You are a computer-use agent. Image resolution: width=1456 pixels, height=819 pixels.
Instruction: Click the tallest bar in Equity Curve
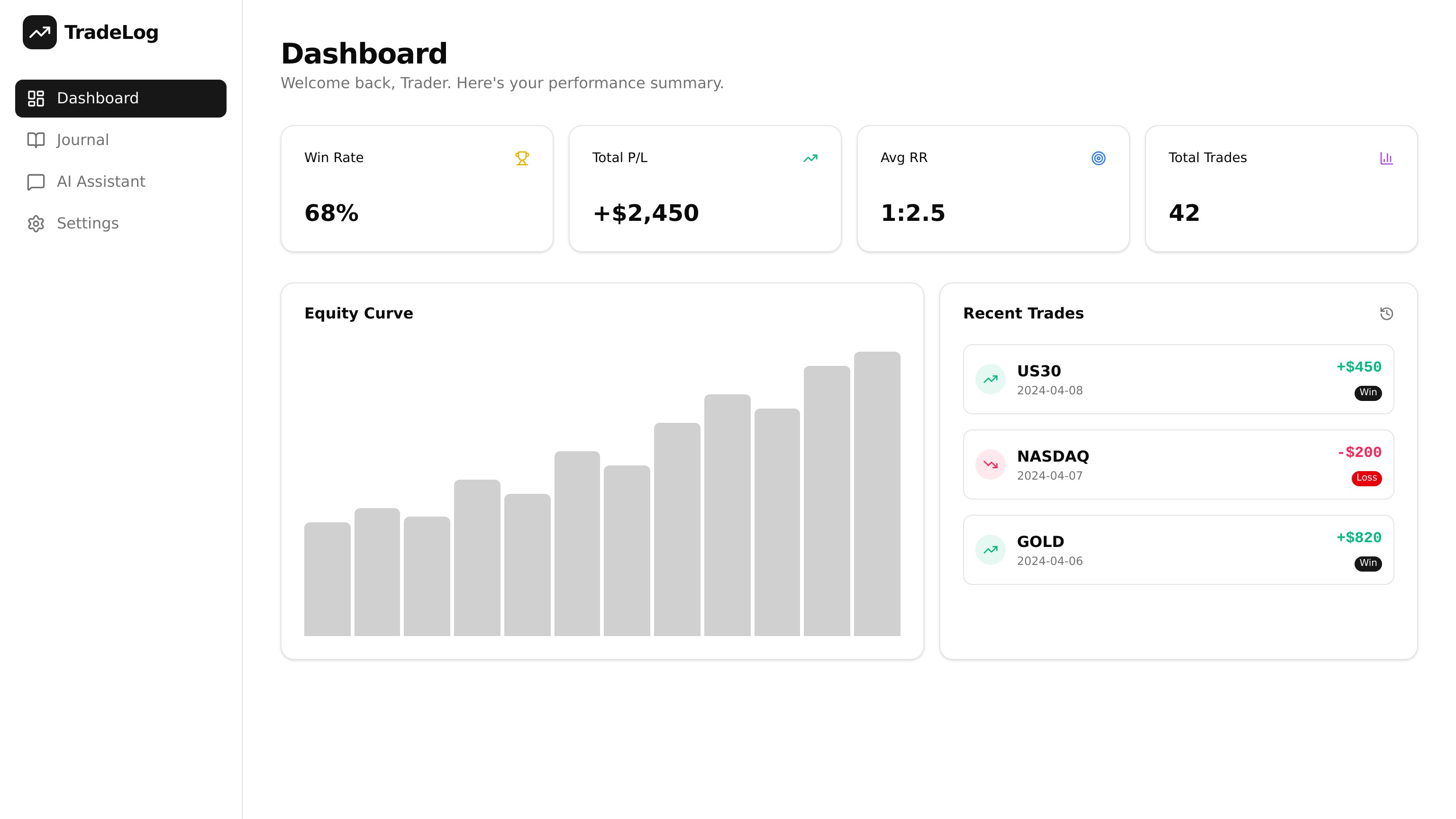[877, 493]
